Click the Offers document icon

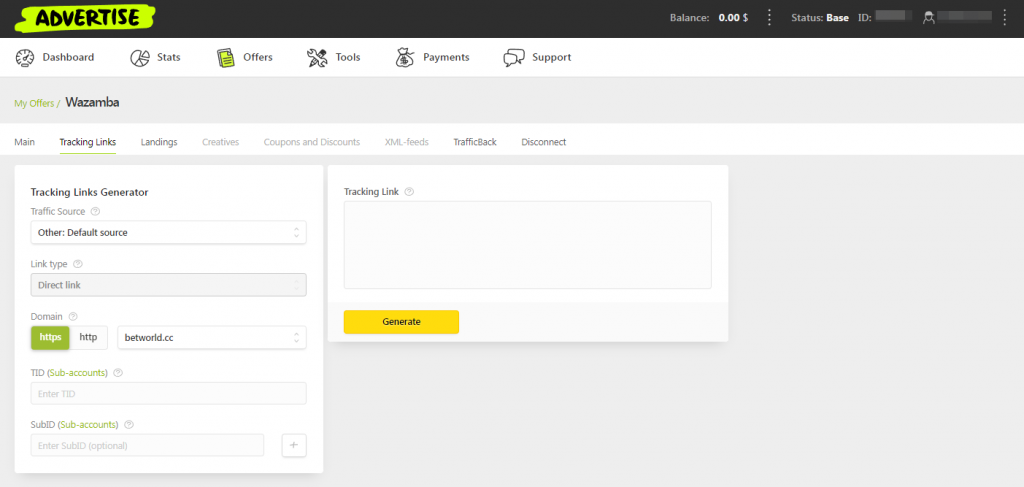225,57
